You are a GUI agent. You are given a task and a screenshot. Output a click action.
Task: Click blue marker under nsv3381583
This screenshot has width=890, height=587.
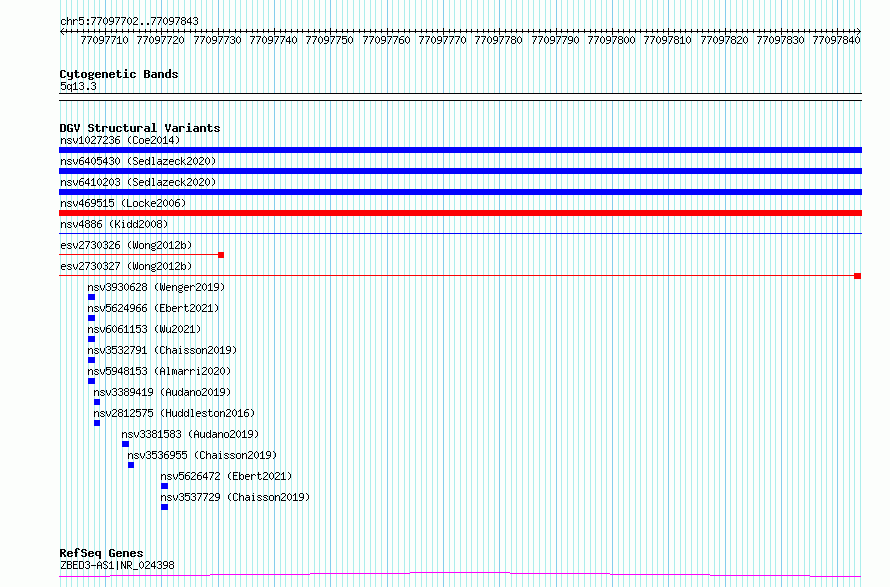point(125,444)
